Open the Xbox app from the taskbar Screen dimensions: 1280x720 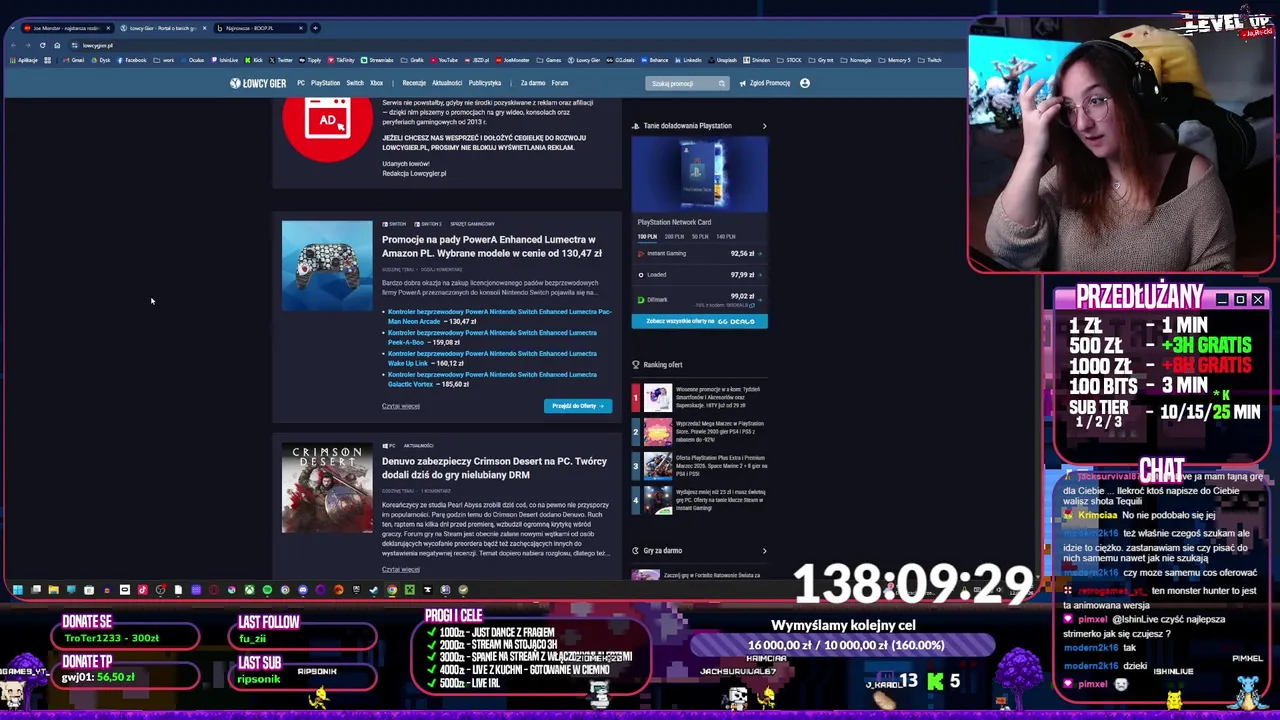tap(249, 590)
